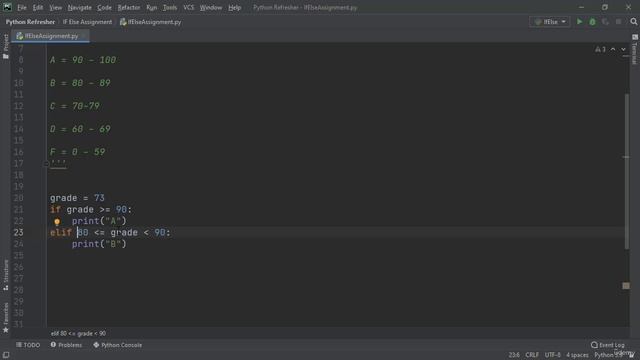The width and height of the screenshot is (640, 360).
Task: Open the Structure tool window
Action: (x=6, y=275)
